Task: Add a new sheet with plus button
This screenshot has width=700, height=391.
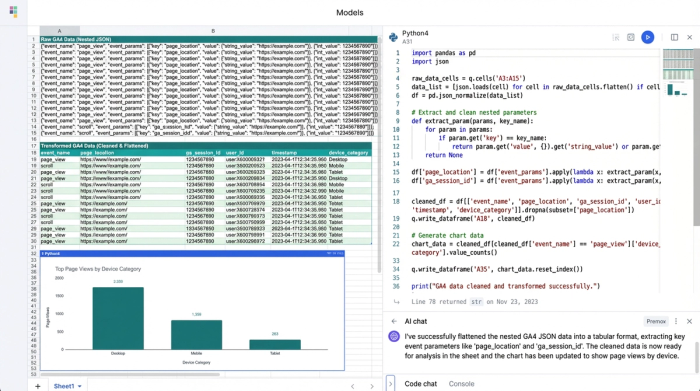Action: [38, 386]
